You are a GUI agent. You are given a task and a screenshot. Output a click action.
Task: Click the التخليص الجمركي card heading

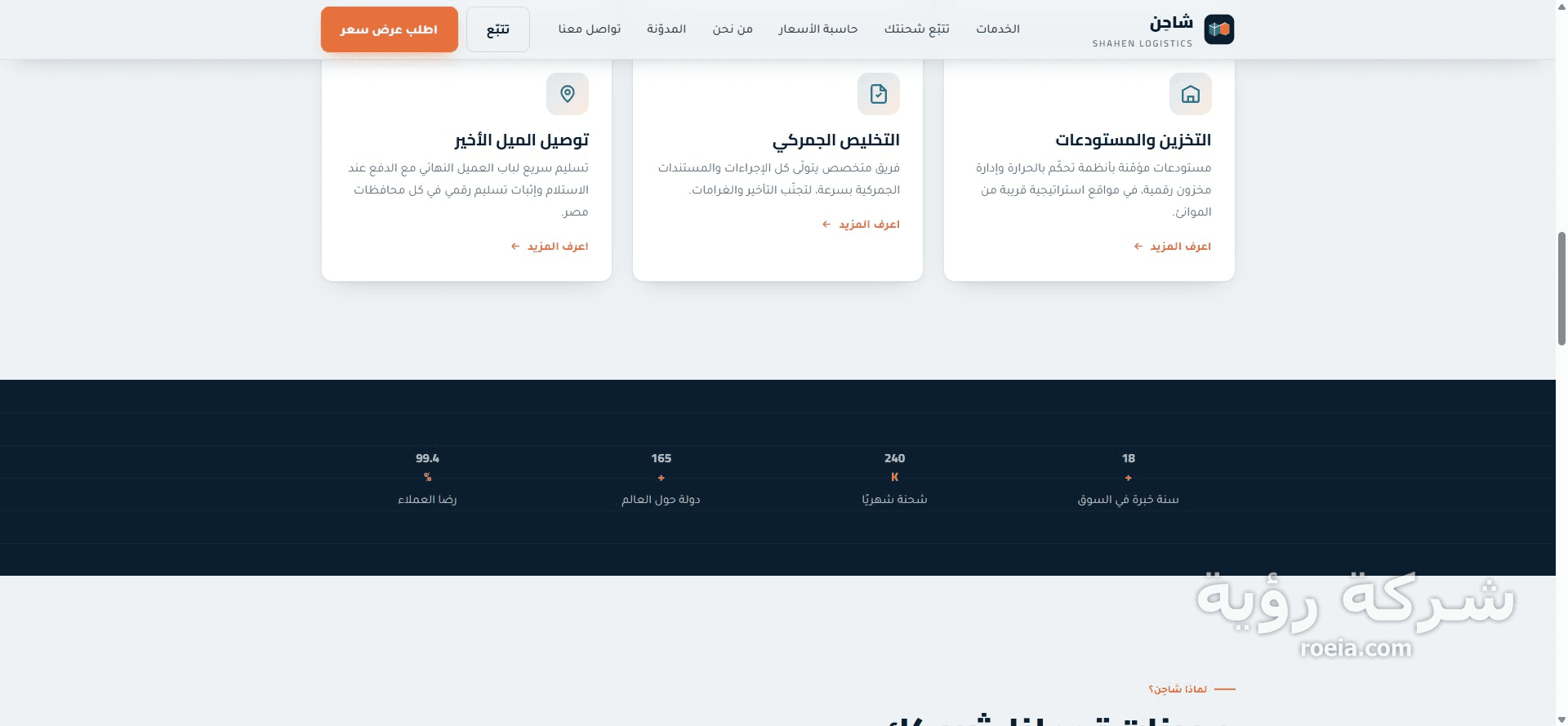[x=836, y=140]
